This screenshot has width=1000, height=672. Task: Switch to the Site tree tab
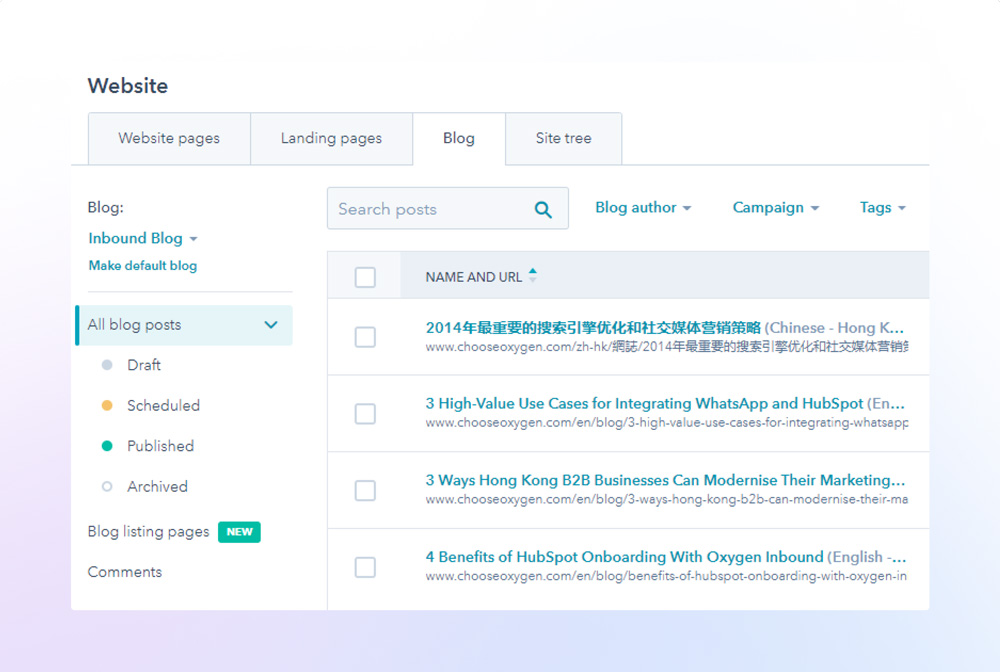pyautogui.click(x=563, y=138)
